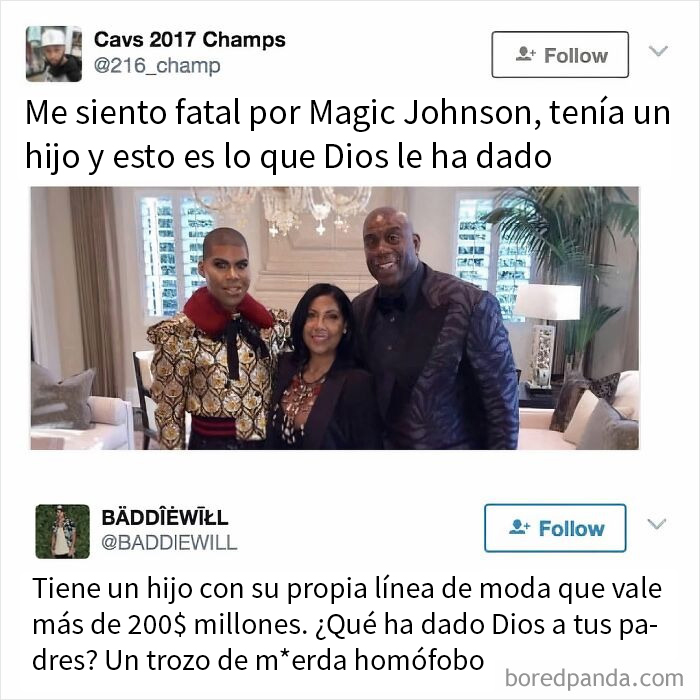700x700 pixels.
Task: Open the attached photo in the first tweet
Action: 335,318
